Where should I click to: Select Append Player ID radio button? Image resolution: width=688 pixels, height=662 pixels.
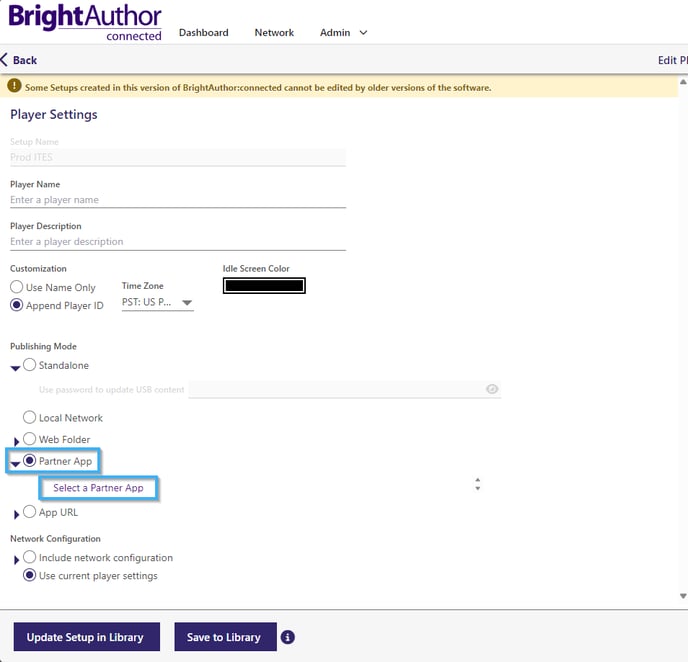pyautogui.click(x=17, y=305)
